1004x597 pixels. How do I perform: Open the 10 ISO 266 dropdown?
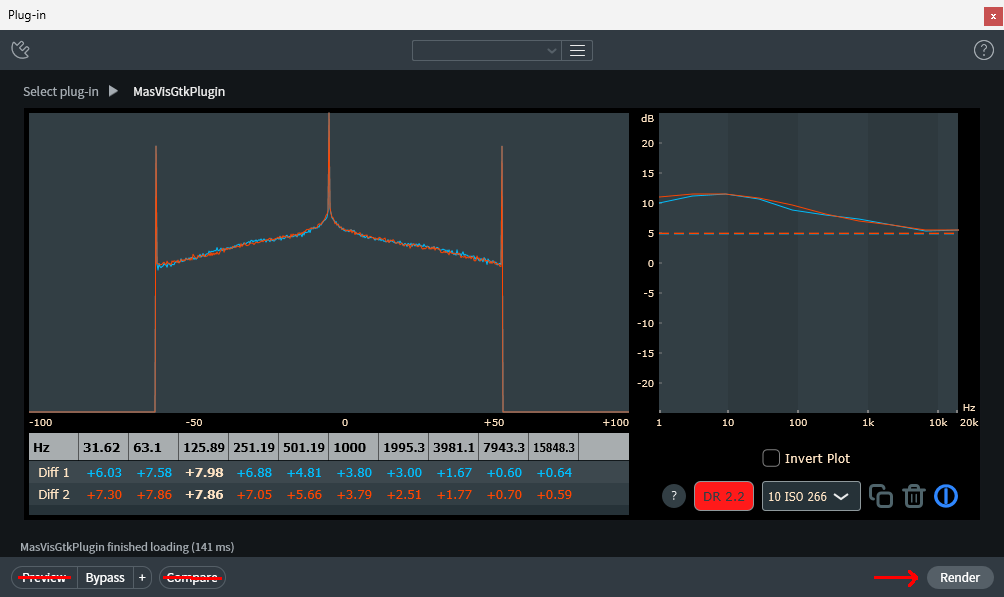(x=811, y=496)
